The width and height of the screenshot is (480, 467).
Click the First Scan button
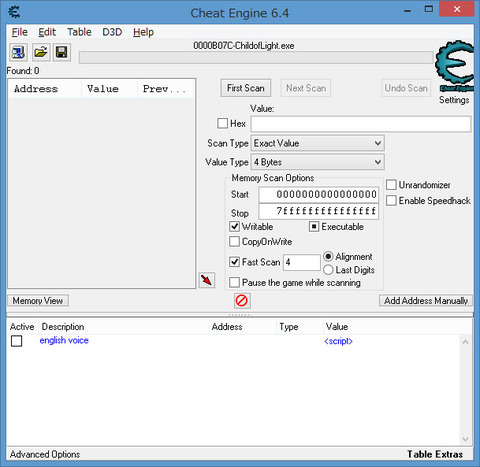click(246, 88)
